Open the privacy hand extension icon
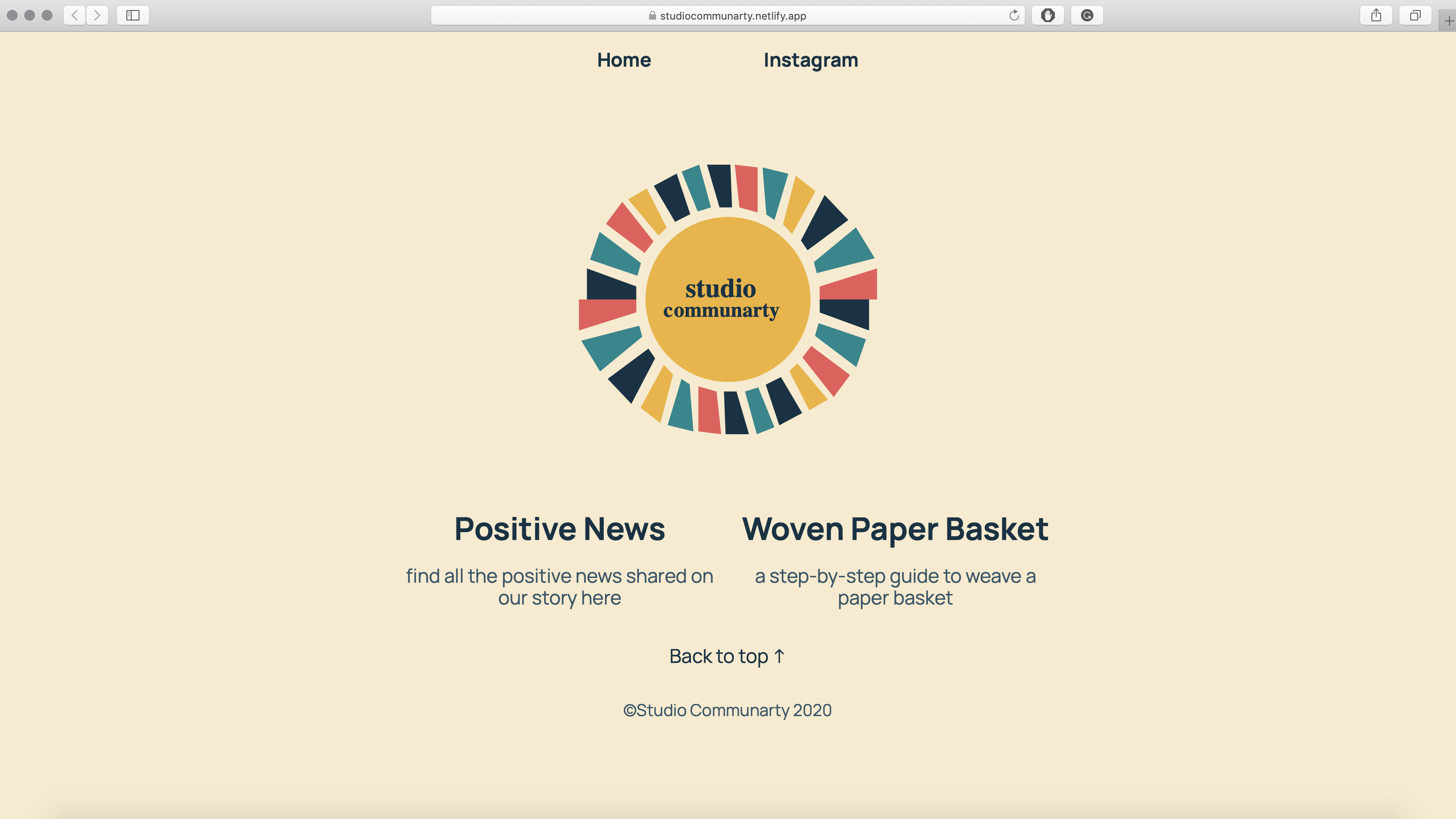The height and width of the screenshot is (819, 1456). pyautogui.click(x=1048, y=15)
